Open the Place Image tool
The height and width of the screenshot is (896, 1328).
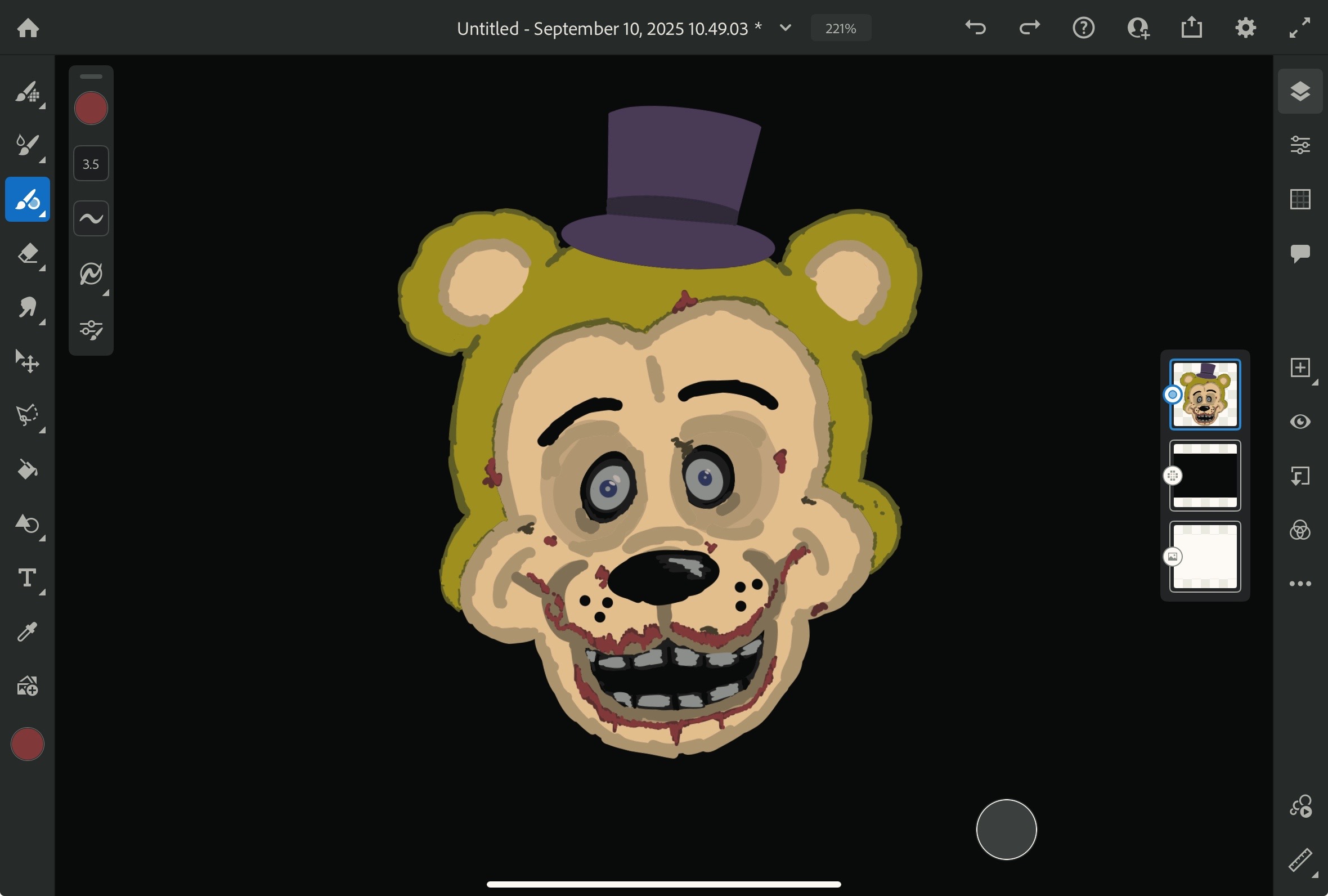28,686
